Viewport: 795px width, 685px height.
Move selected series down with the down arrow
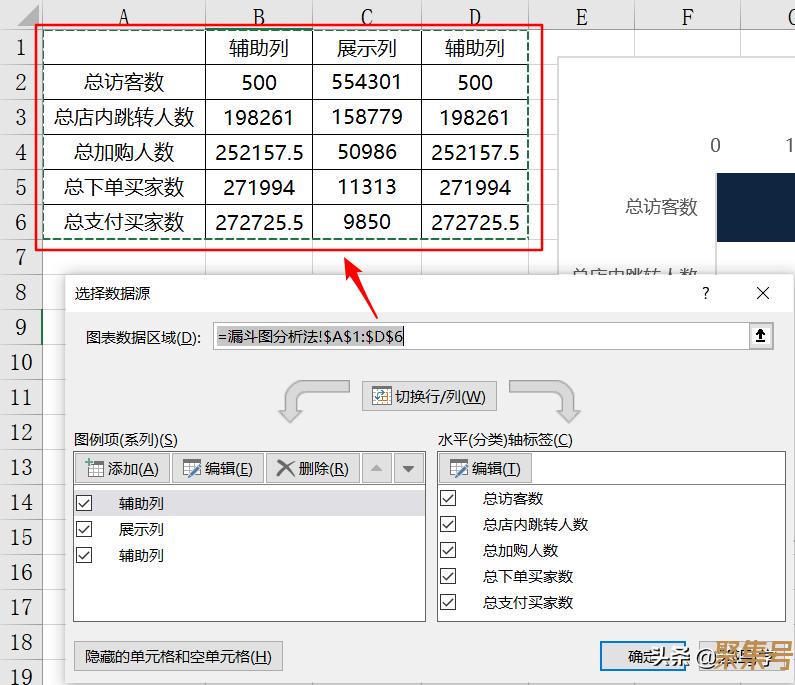[x=407, y=468]
